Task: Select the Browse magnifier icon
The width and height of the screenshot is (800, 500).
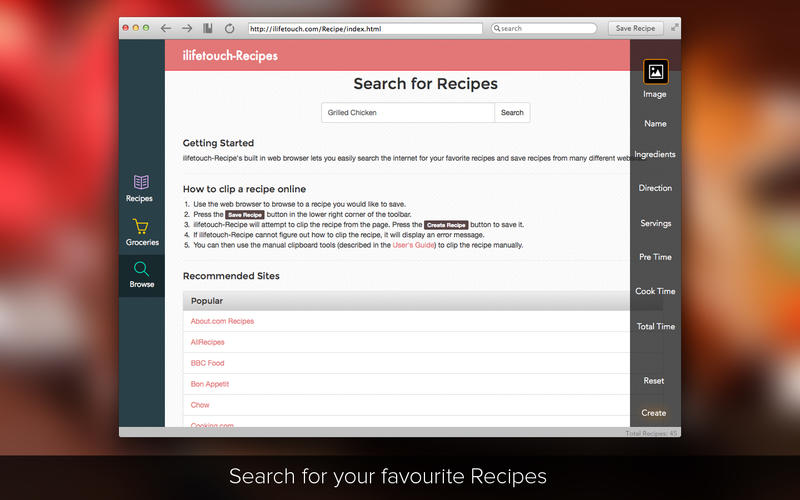Action: [x=141, y=269]
